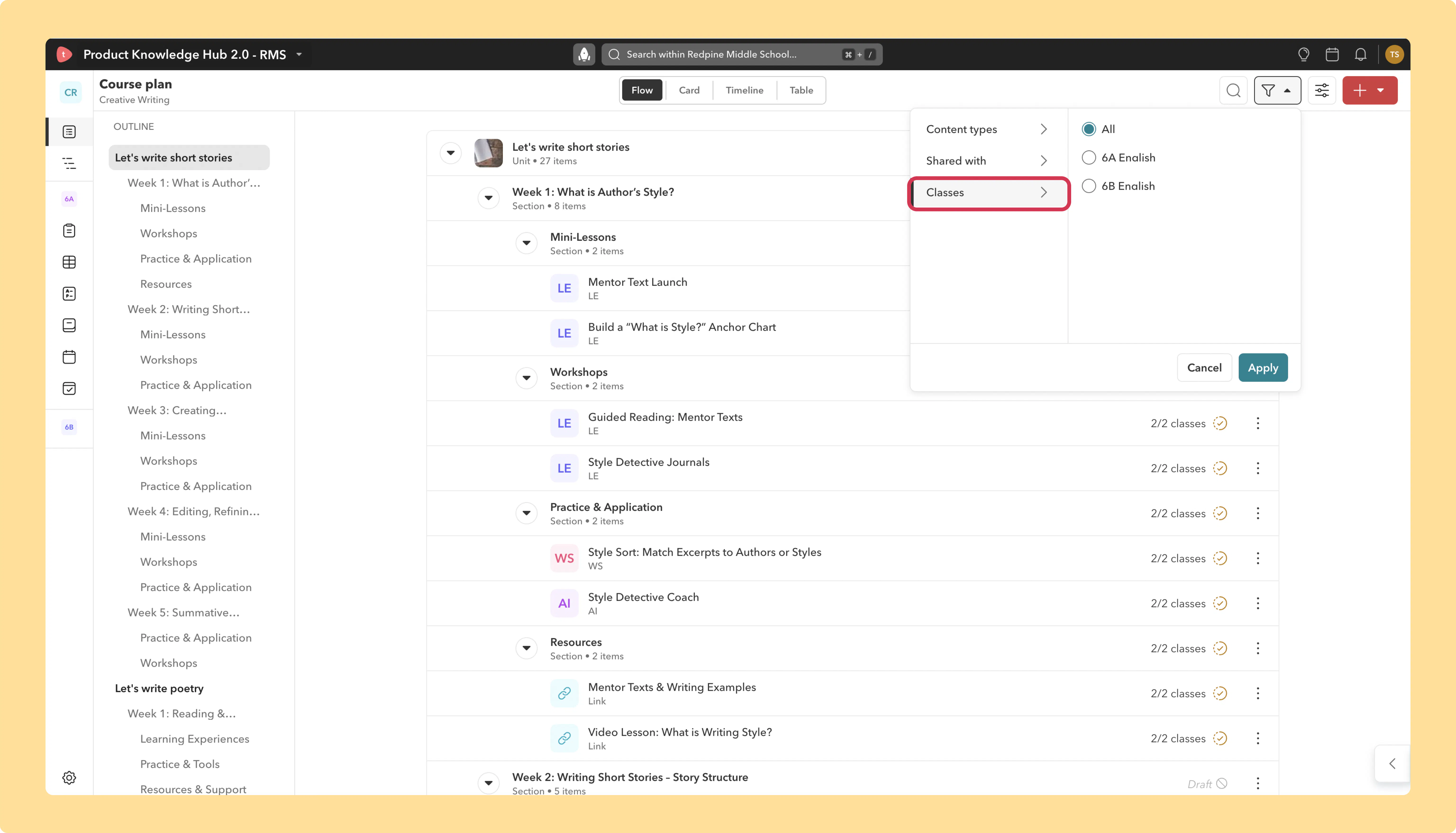The height and width of the screenshot is (833, 1456).
Task: Click the search within Redpine Middle School field
Action: (x=742, y=54)
